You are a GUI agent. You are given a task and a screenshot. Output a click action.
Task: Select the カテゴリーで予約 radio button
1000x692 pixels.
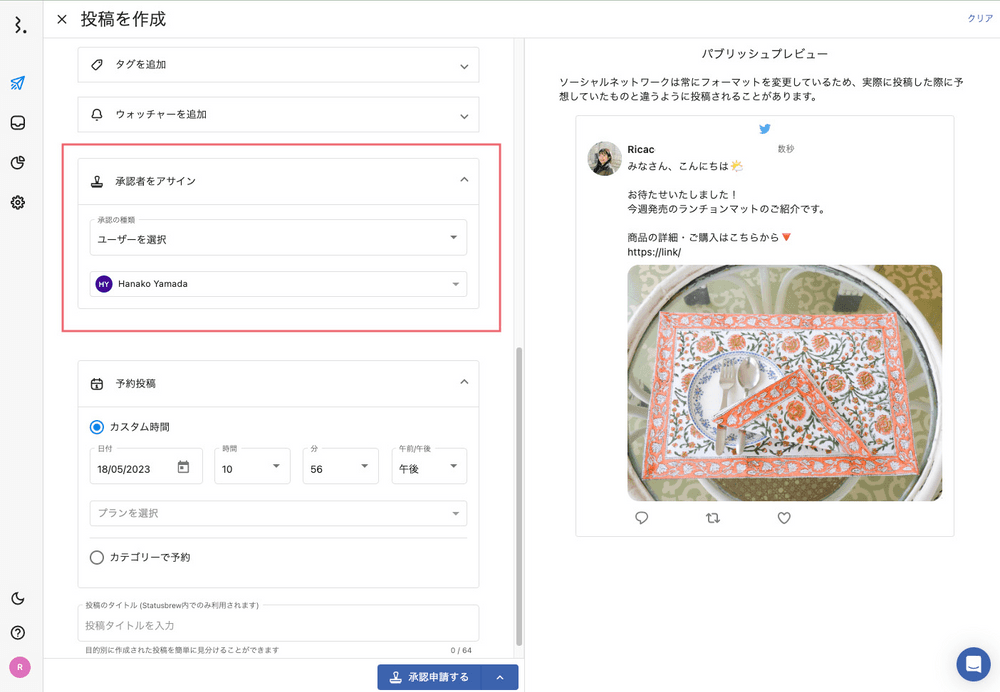(x=97, y=557)
